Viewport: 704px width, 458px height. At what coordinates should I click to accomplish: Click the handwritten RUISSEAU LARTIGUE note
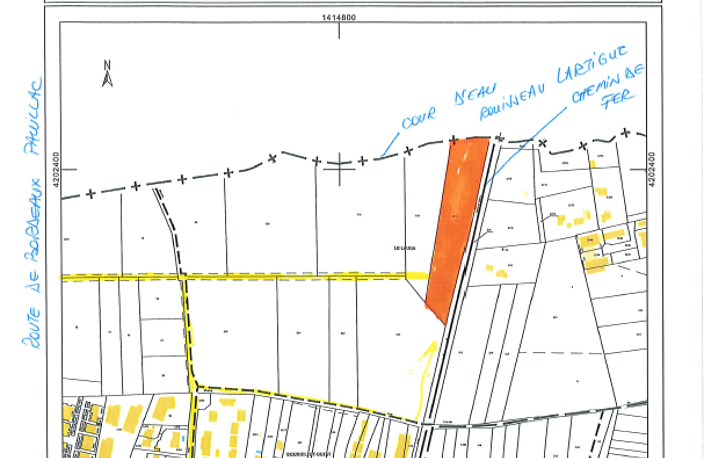(x=553, y=83)
